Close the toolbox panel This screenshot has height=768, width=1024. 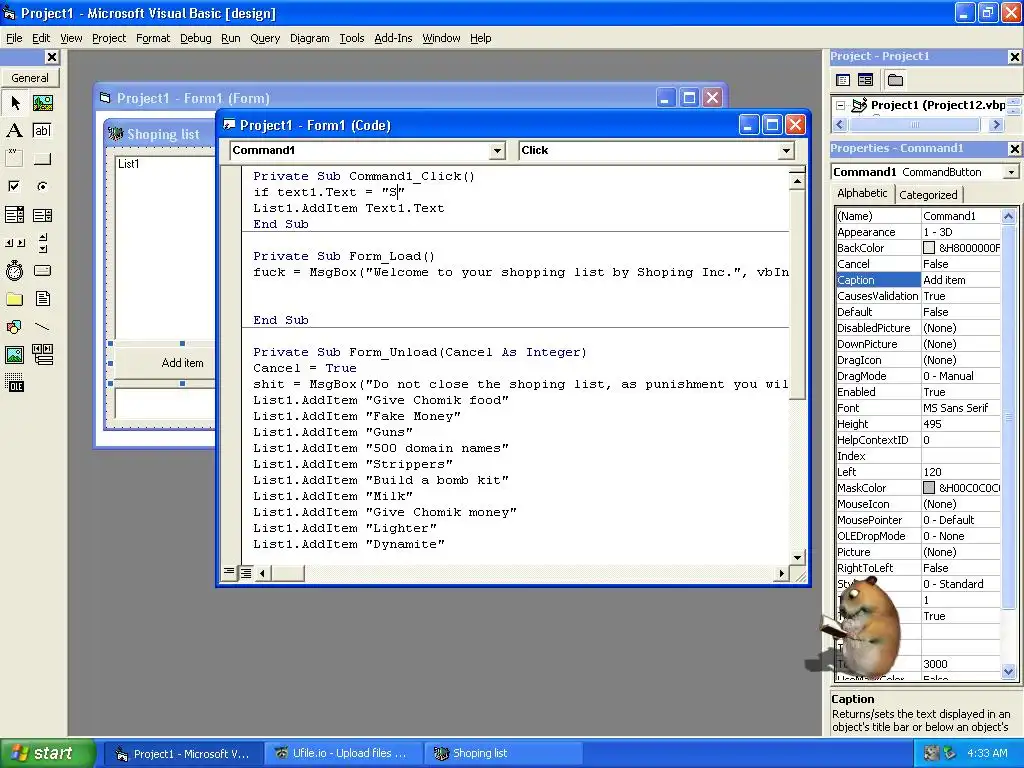[52, 57]
